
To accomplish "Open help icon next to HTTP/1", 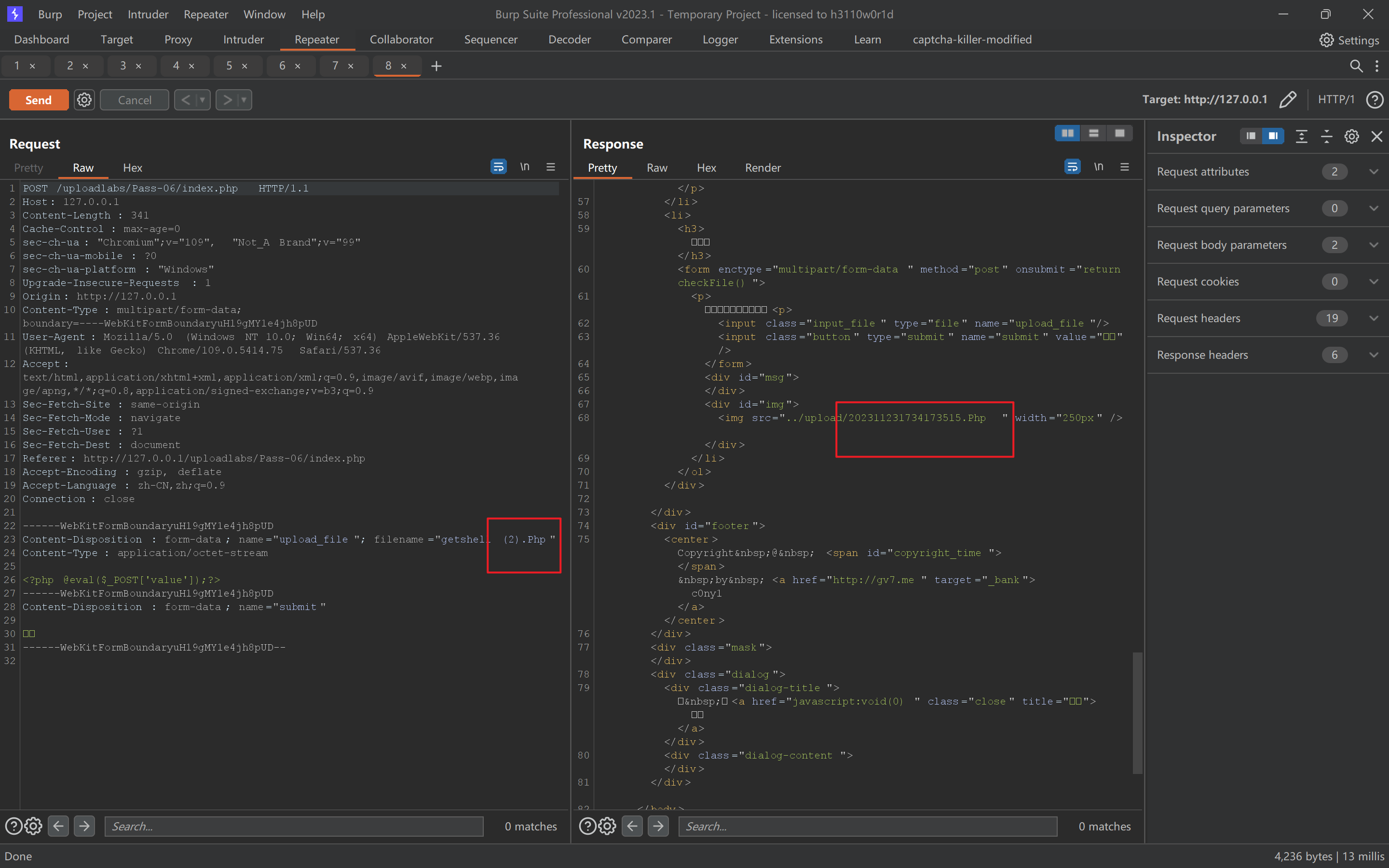I will 1374,99.
